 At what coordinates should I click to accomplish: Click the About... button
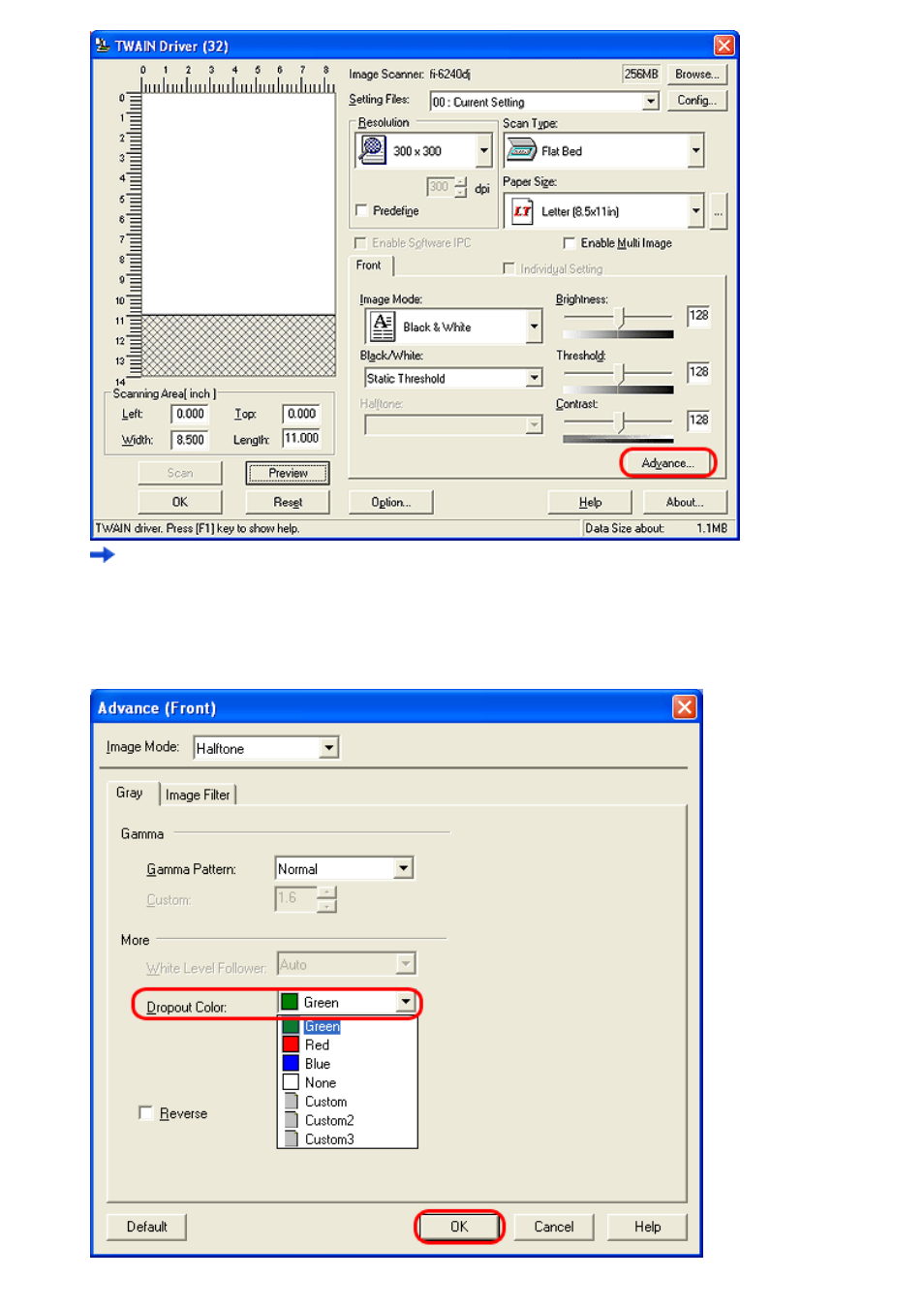tap(684, 502)
